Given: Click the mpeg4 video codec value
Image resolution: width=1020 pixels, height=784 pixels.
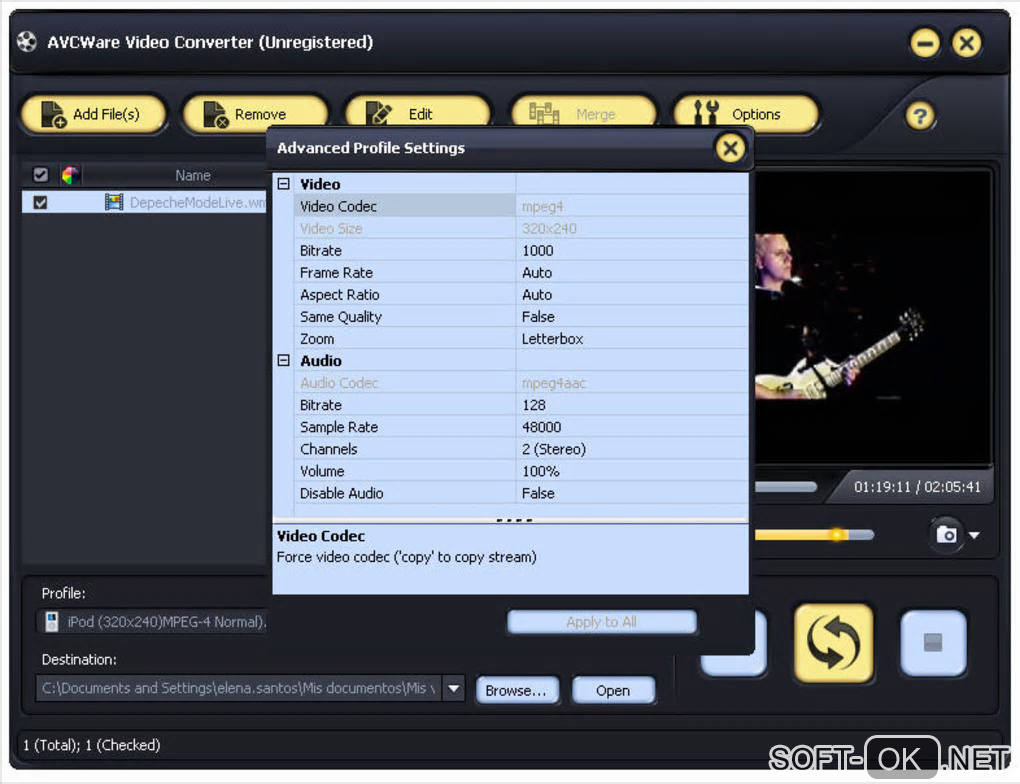Looking at the screenshot, I should click(632, 206).
